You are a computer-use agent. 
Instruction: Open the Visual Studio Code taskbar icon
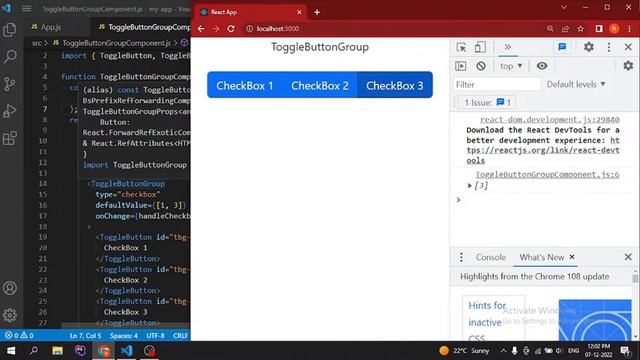[127, 351]
